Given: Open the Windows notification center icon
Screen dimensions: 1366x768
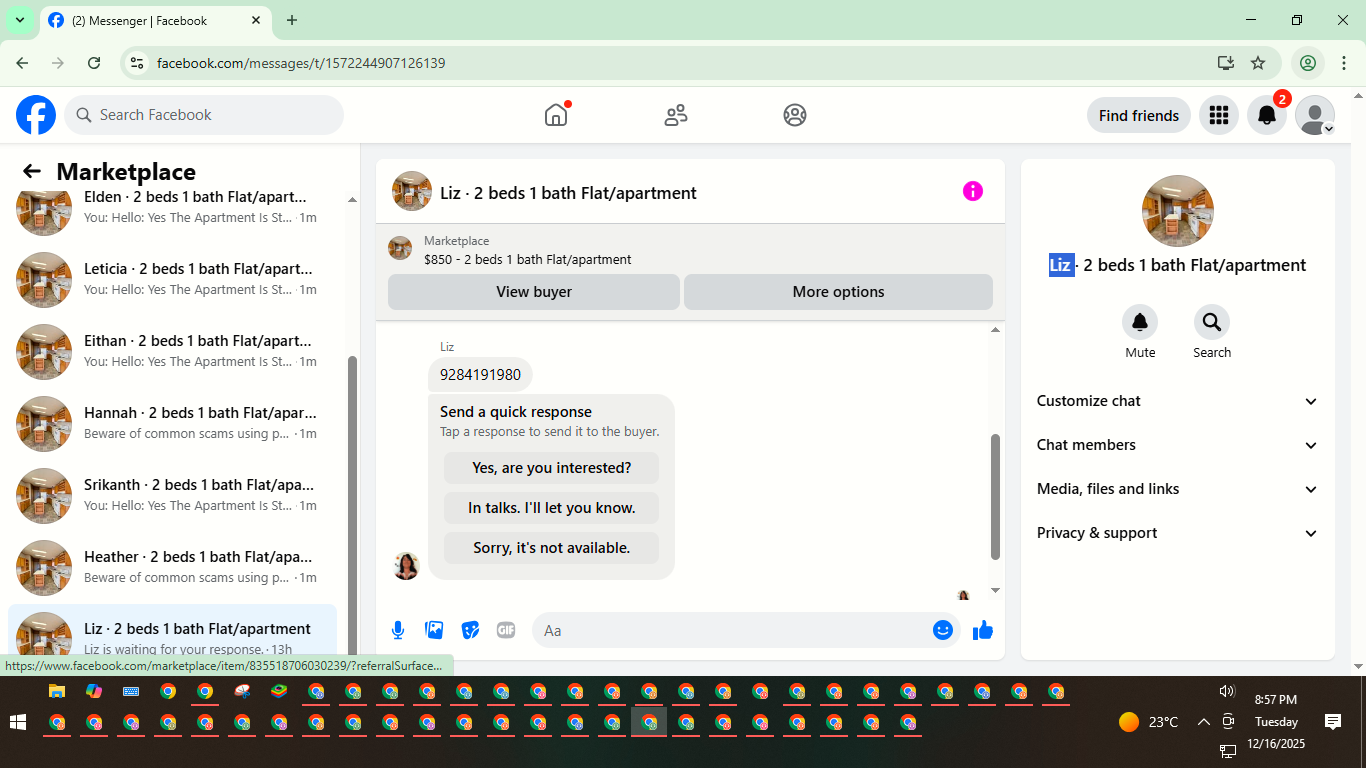Looking at the screenshot, I should pos(1332,721).
